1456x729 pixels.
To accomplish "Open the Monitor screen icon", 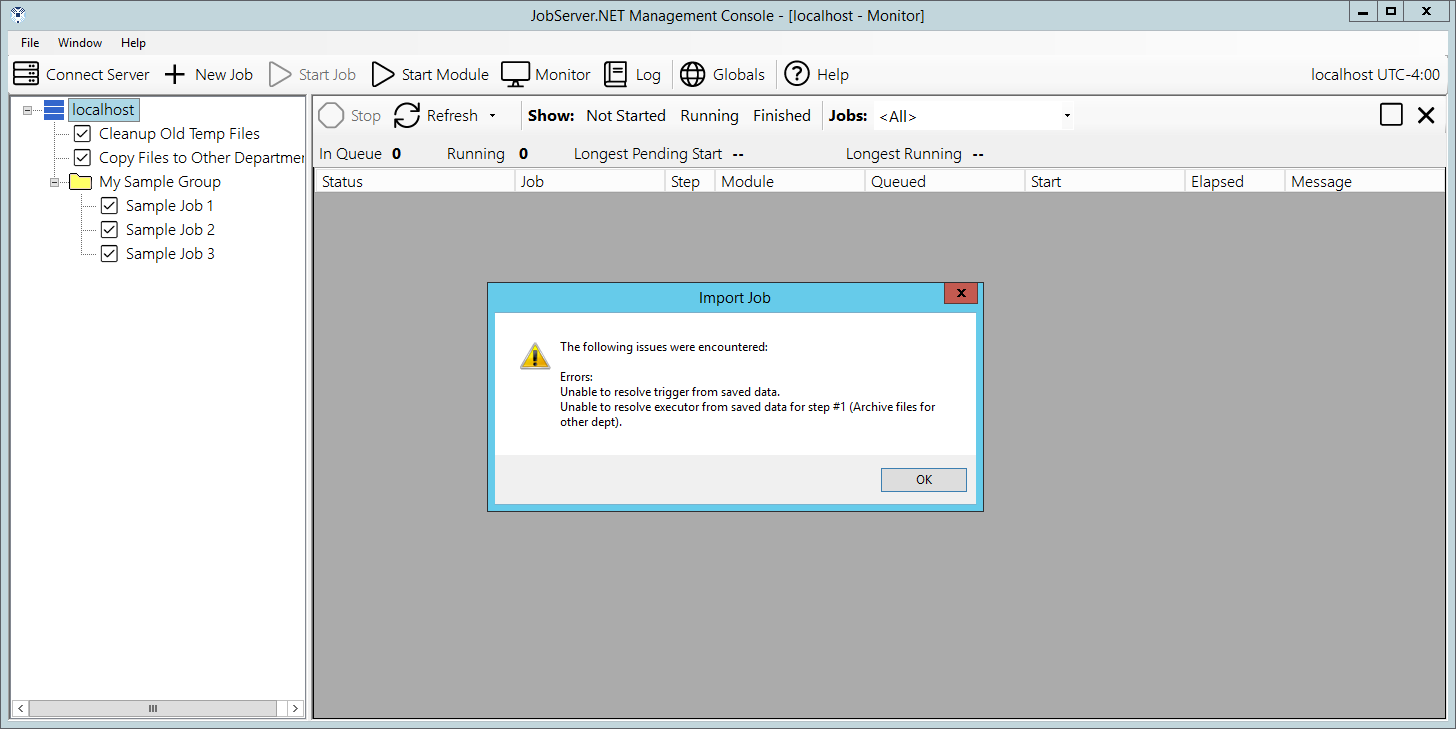I will tap(515, 74).
